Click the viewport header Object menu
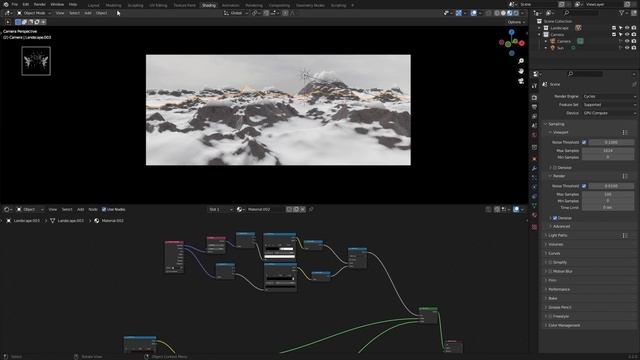Screen dimensions: 640x360 (101, 13)
